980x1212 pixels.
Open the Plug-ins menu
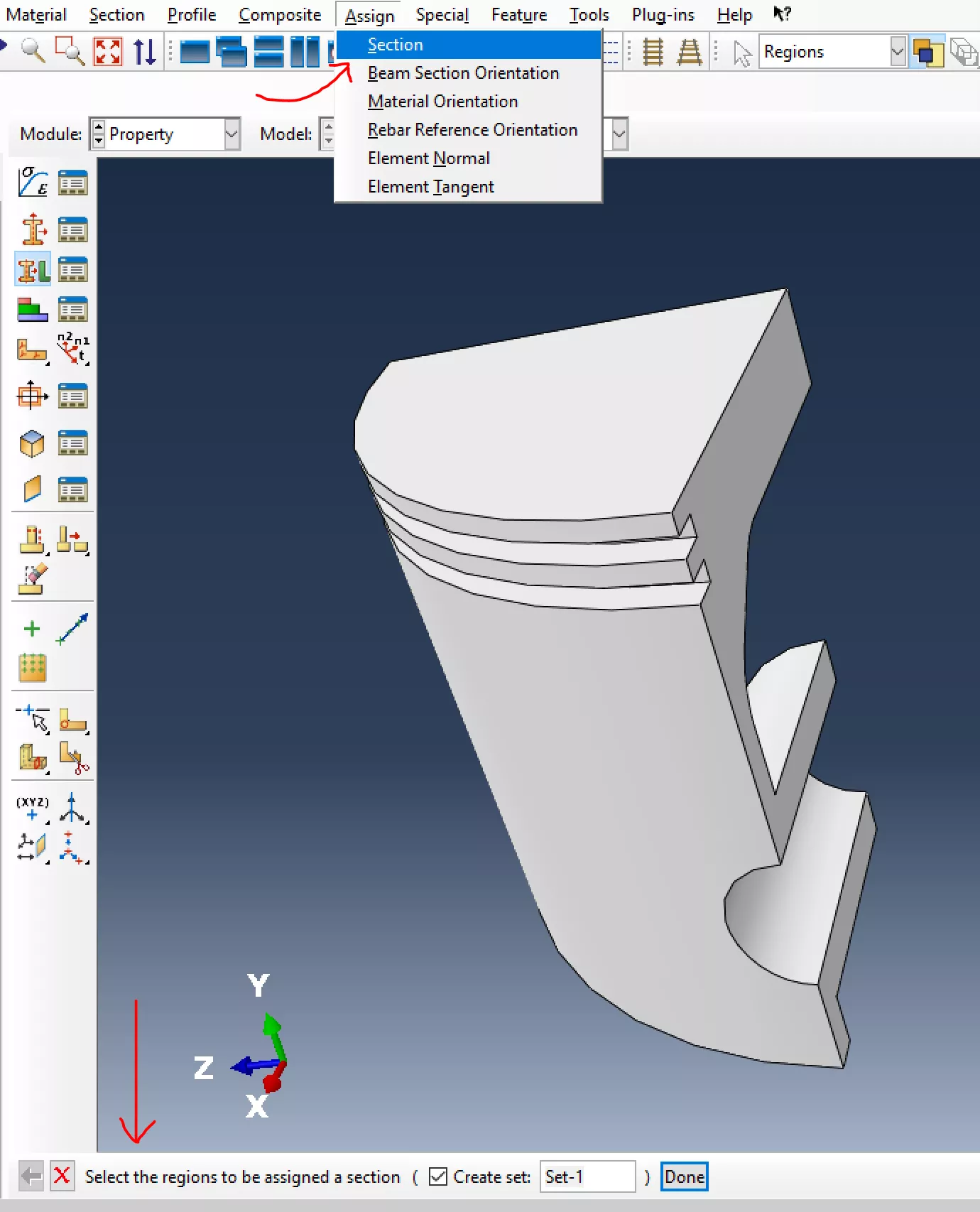pyautogui.click(x=663, y=15)
